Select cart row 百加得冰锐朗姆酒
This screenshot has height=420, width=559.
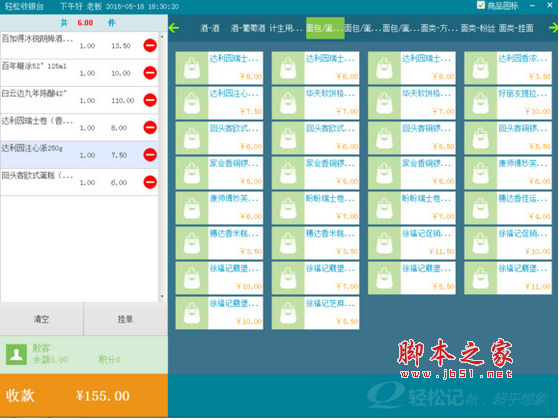(x=79, y=46)
